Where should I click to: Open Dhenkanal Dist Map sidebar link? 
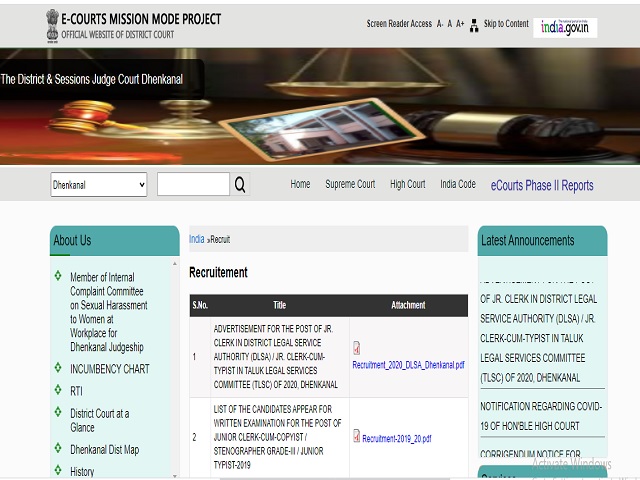[104, 449]
